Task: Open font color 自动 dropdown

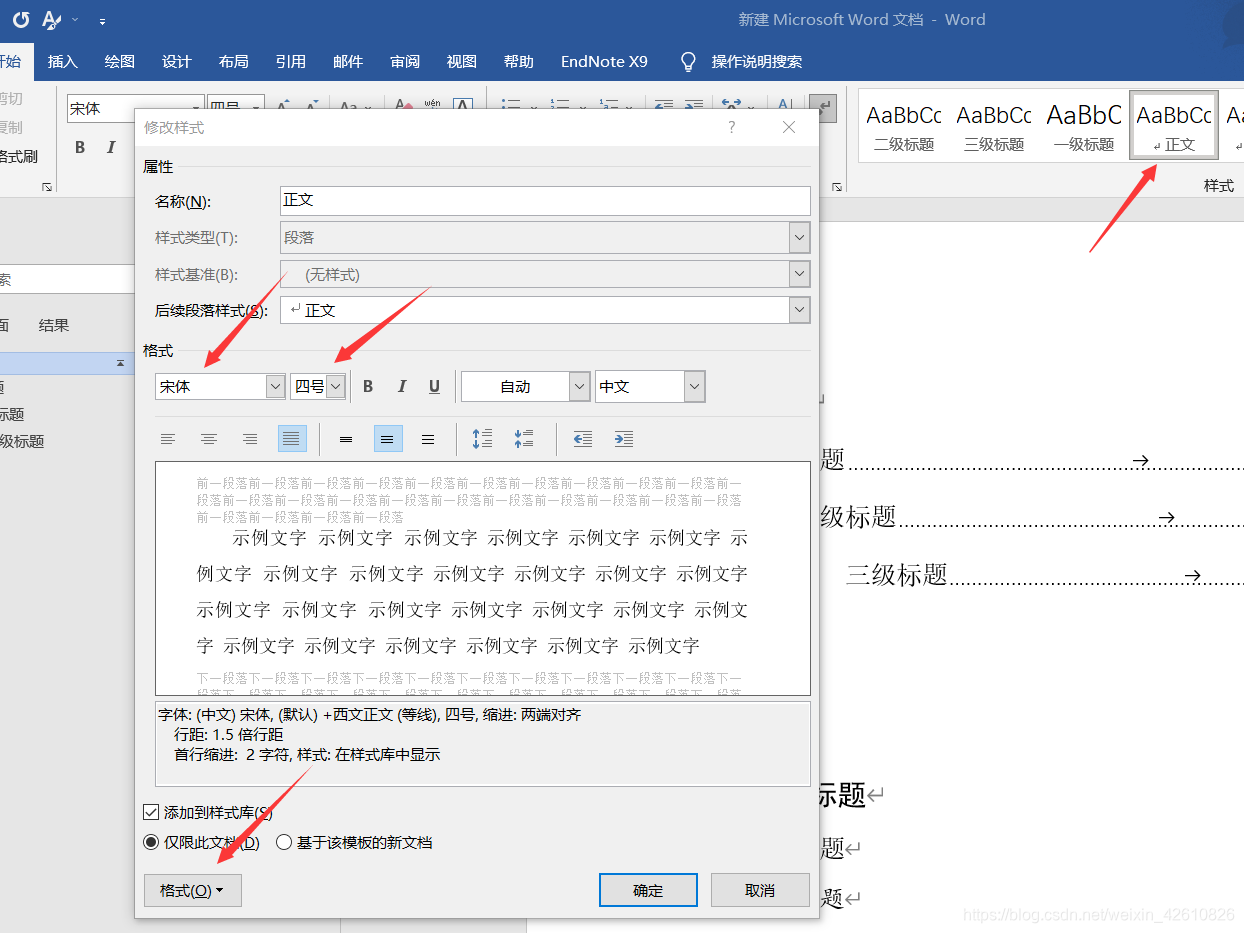Action: [579, 386]
